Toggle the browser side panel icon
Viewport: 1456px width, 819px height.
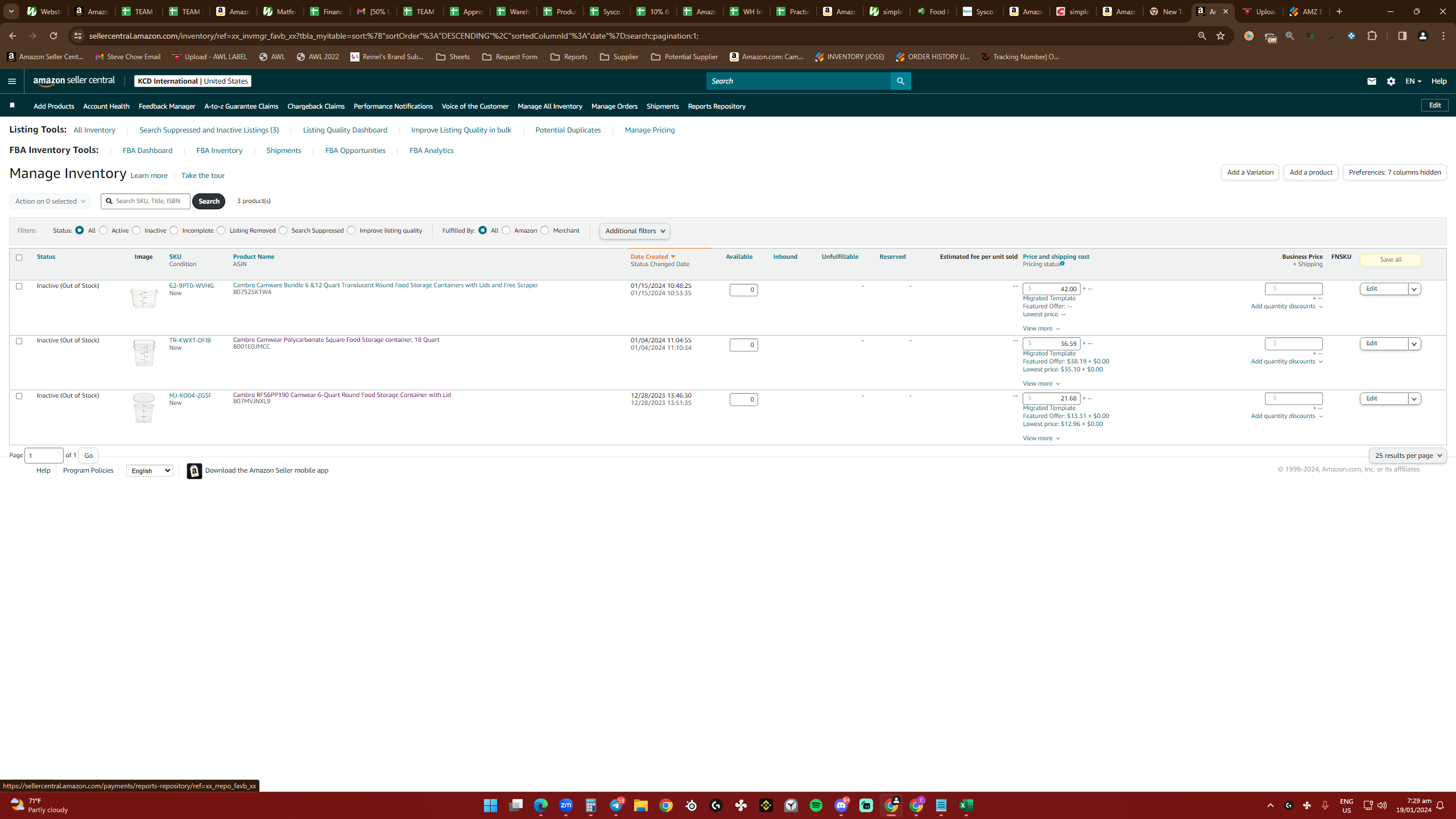(x=1402, y=36)
